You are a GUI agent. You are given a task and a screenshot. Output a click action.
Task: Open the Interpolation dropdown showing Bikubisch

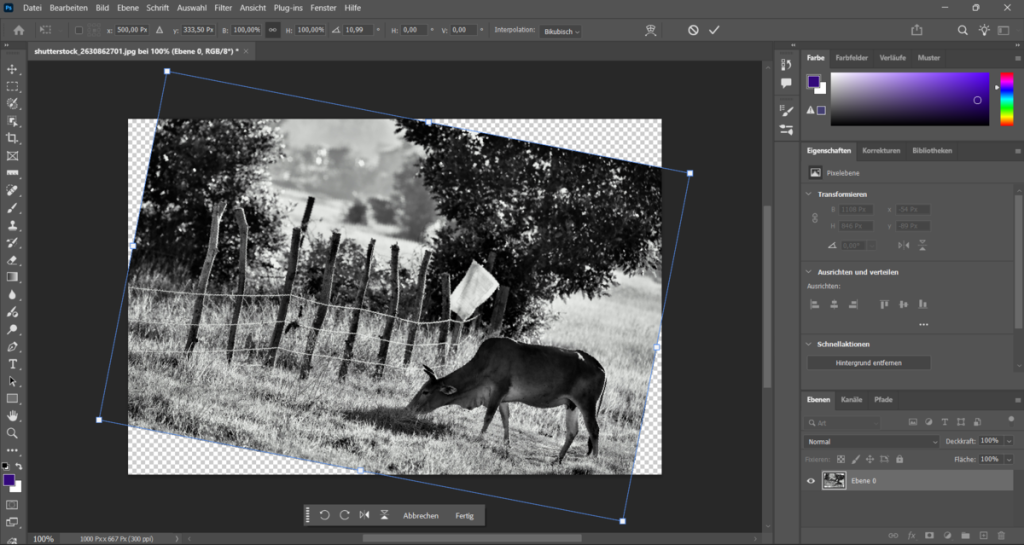tap(560, 31)
